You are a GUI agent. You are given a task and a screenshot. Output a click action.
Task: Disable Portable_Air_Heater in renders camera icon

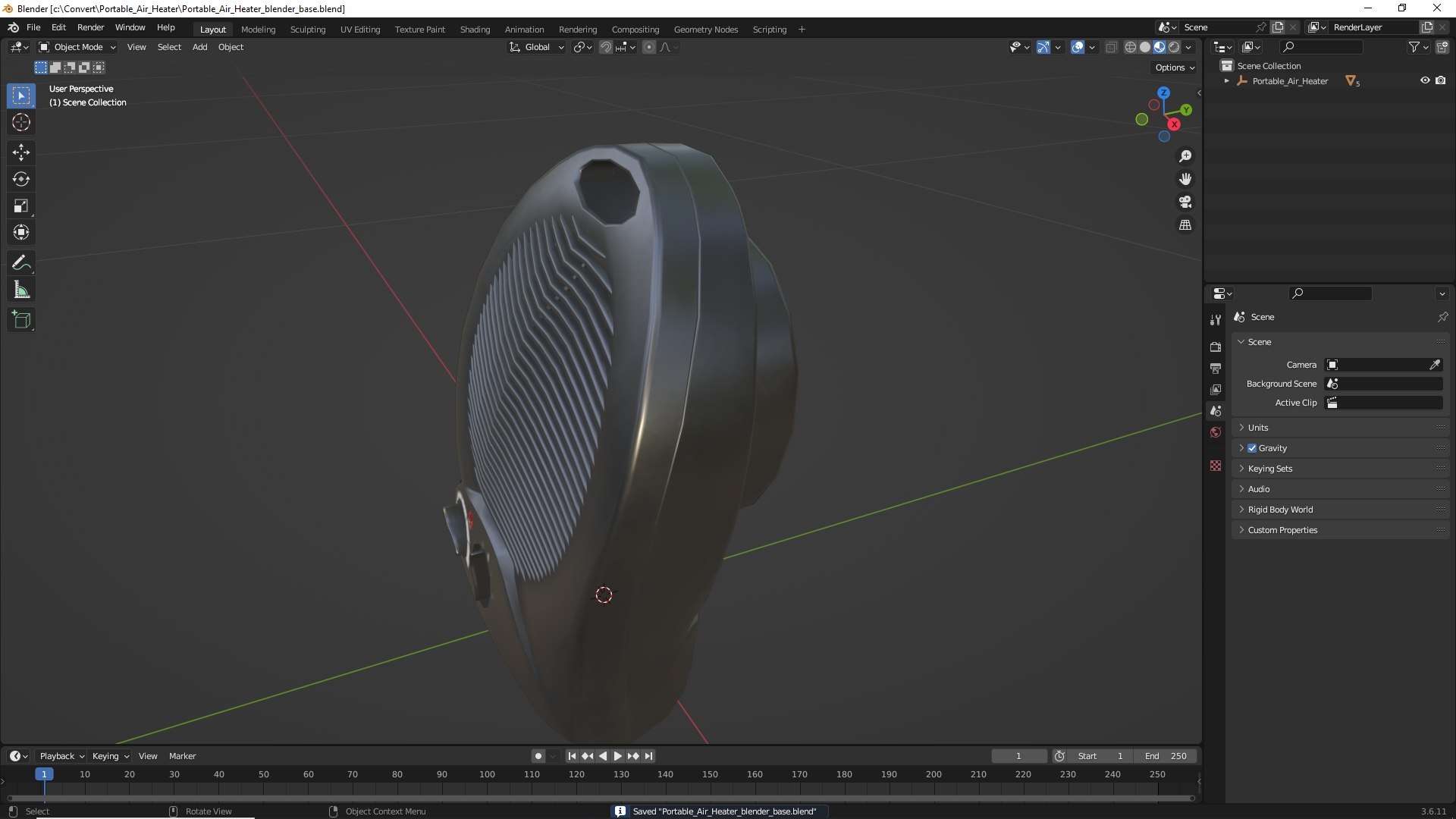tap(1440, 80)
